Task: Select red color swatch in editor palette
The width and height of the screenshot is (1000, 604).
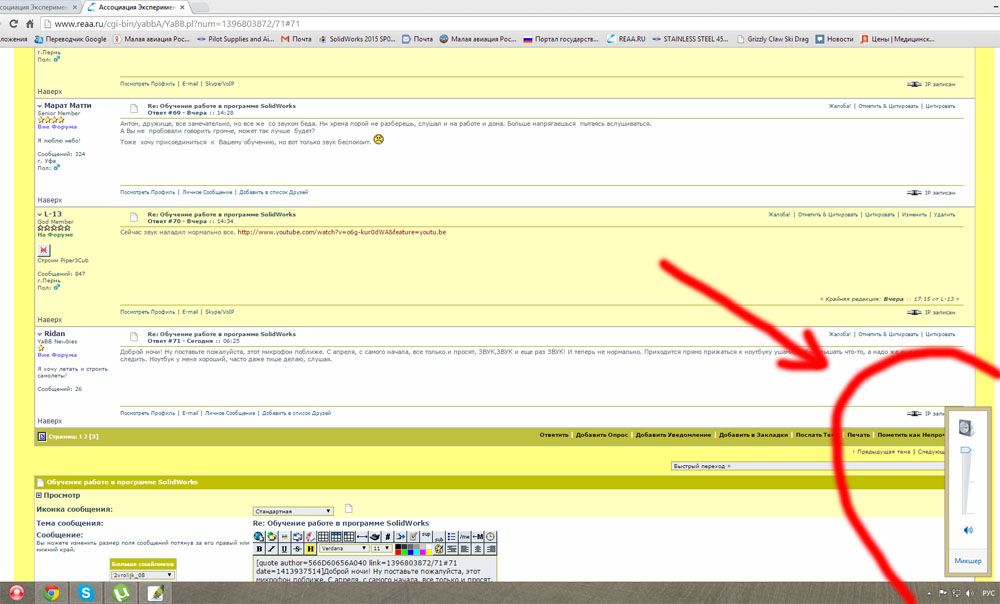Action: [x=399, y=552]
